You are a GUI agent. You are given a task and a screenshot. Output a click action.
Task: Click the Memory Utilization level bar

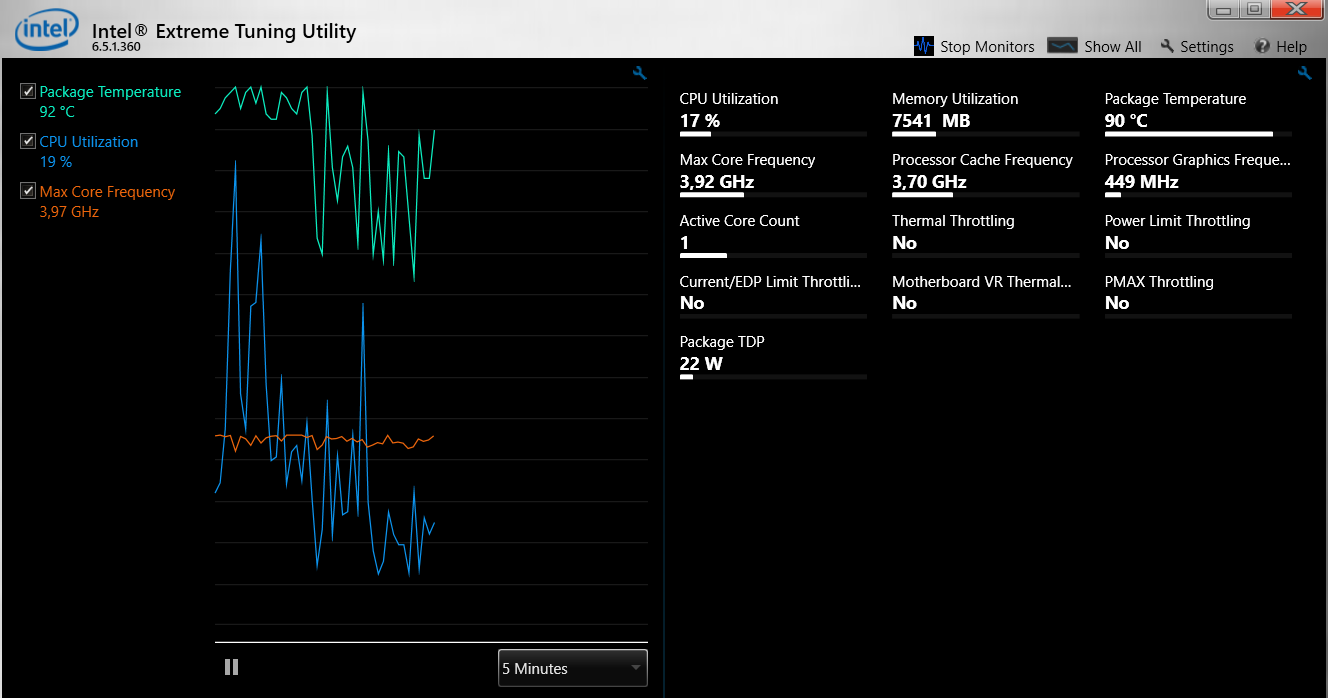tap(986, 134)
